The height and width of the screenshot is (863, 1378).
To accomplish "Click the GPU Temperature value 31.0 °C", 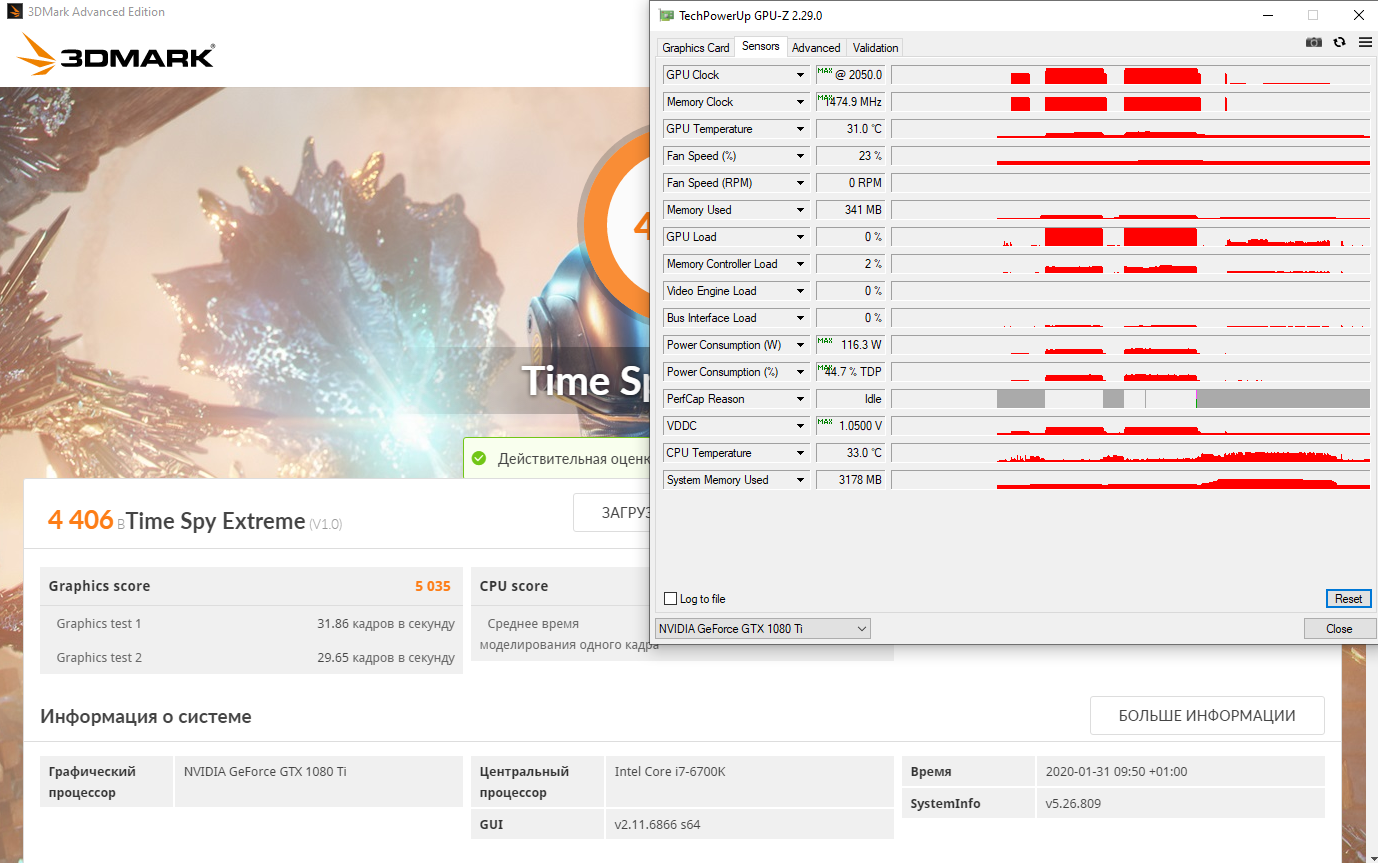I will click(x=850, y=129).
